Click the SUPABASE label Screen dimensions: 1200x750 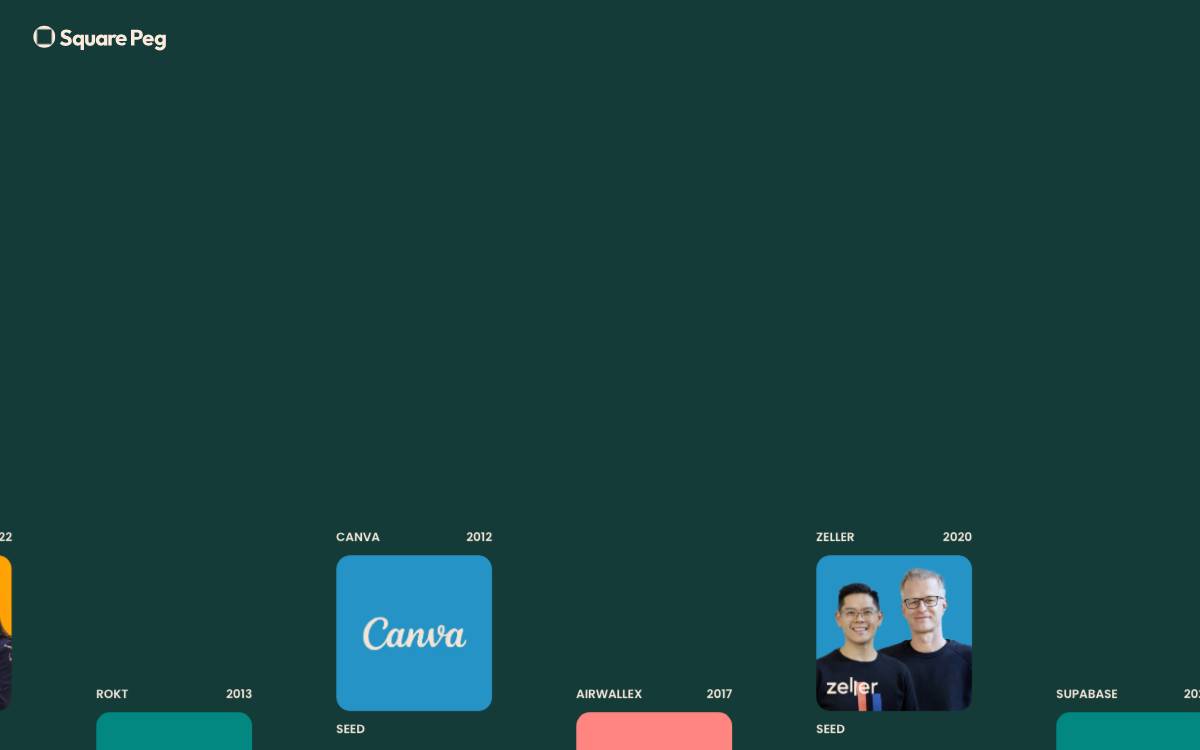(x=1087, y=694)
